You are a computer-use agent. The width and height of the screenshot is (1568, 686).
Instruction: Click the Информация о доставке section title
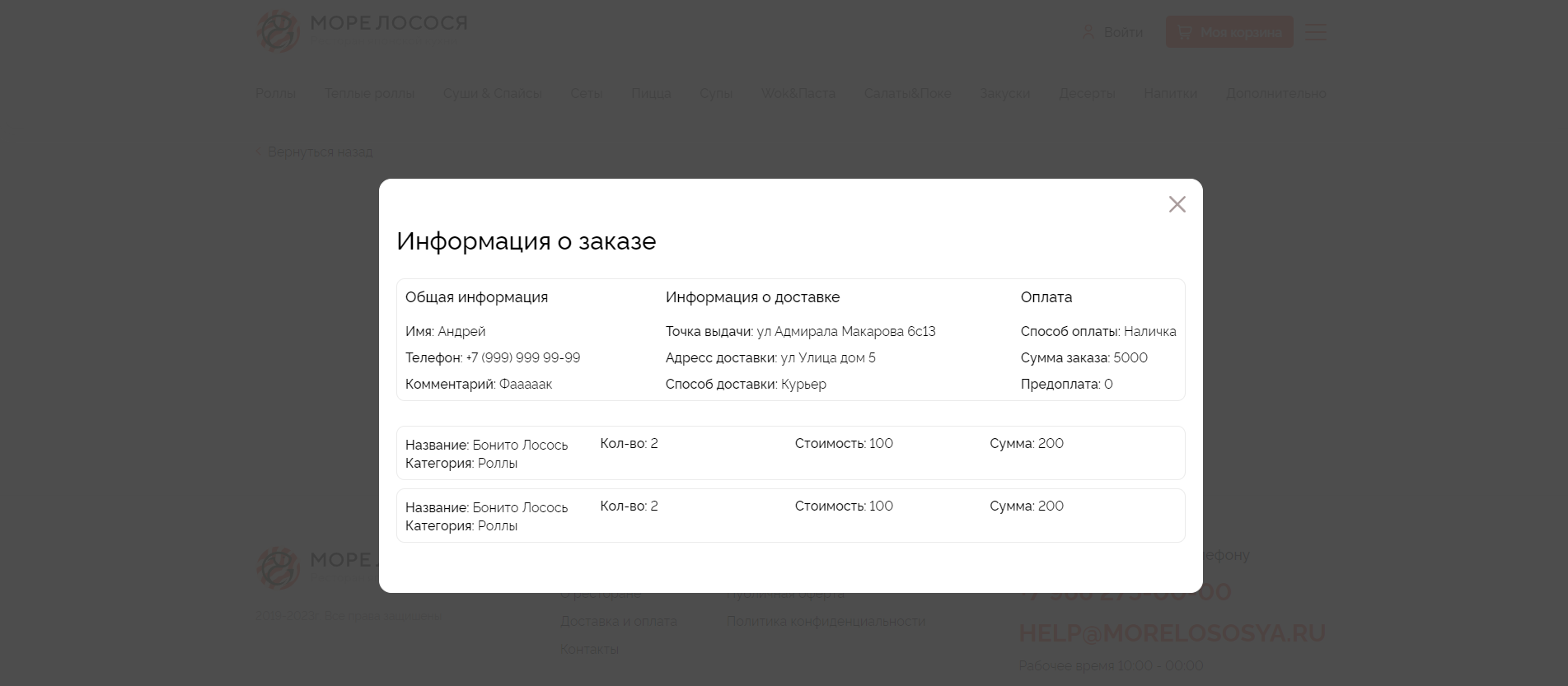tap(752, 297)
